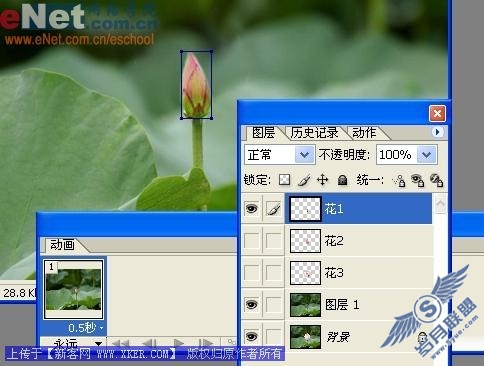Switch to the 历史记录 tab
The image size is (484, 366).
[x=314, y=133]
